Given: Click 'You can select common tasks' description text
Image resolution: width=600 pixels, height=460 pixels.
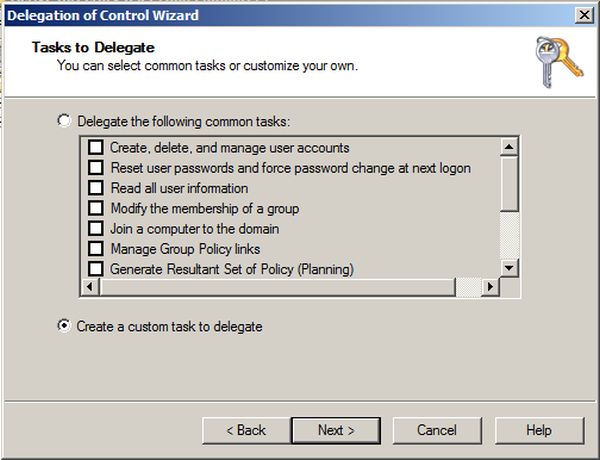Looking at the screenshot, I should pos(207,66).
